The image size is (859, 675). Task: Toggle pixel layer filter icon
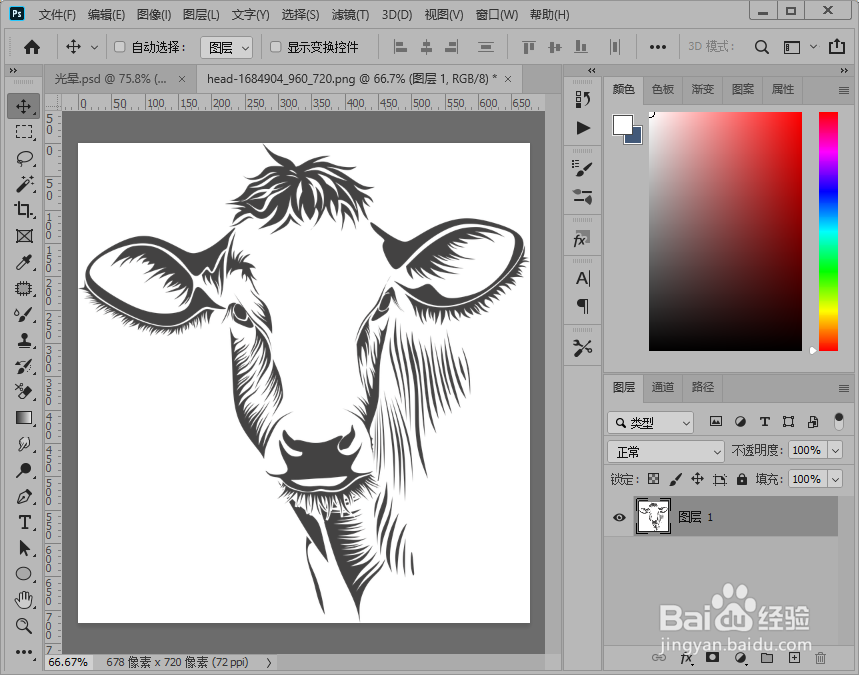(715, 421)
